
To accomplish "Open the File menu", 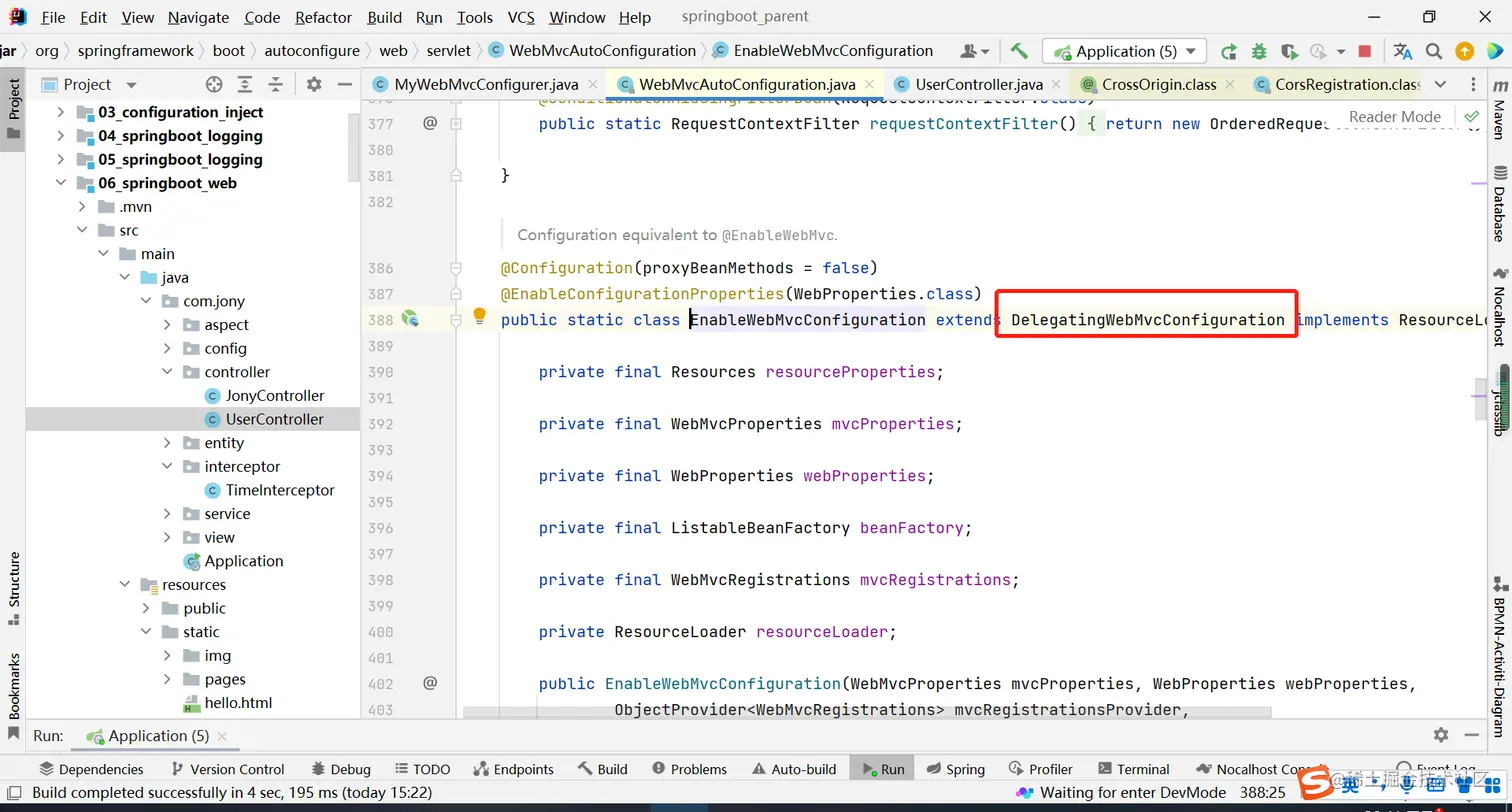I will (53, 17).
